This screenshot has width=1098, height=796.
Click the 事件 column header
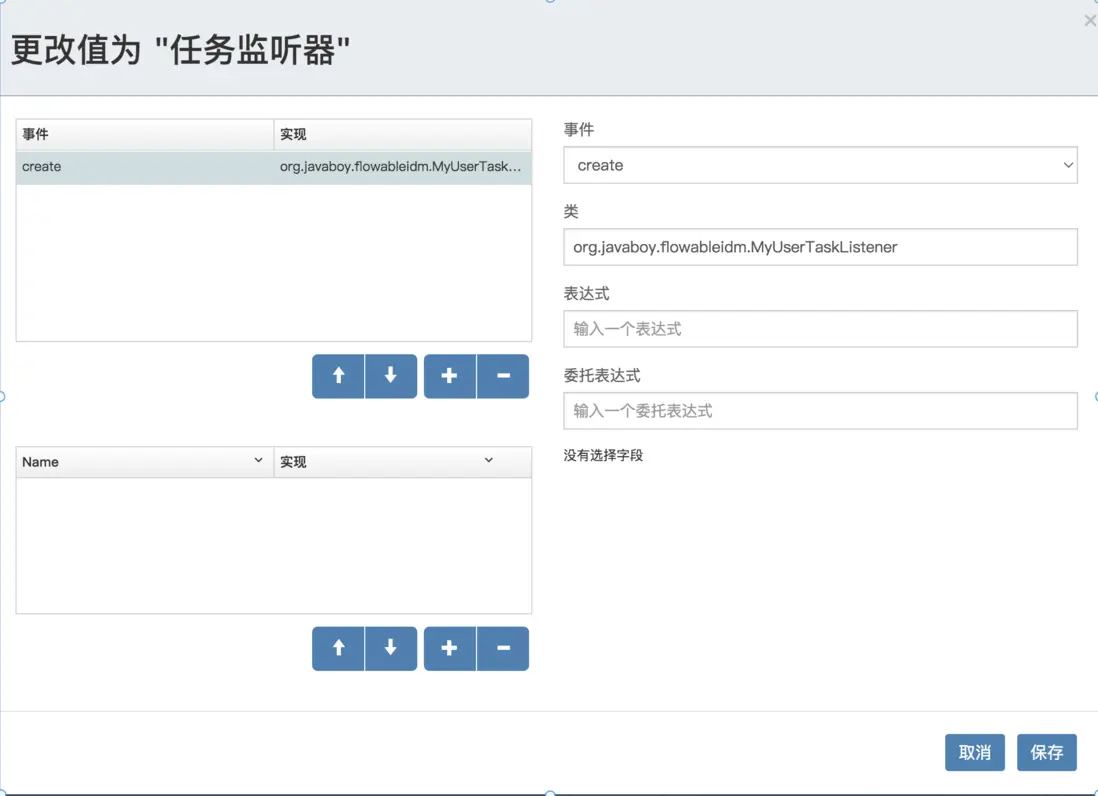[144, 134]
